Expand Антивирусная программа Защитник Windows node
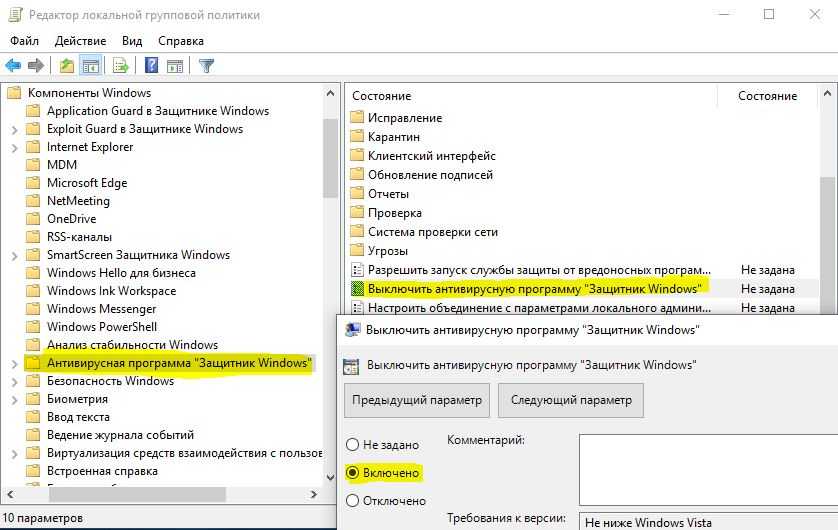Viewport: 838px width, 530px height. [14, 364]
